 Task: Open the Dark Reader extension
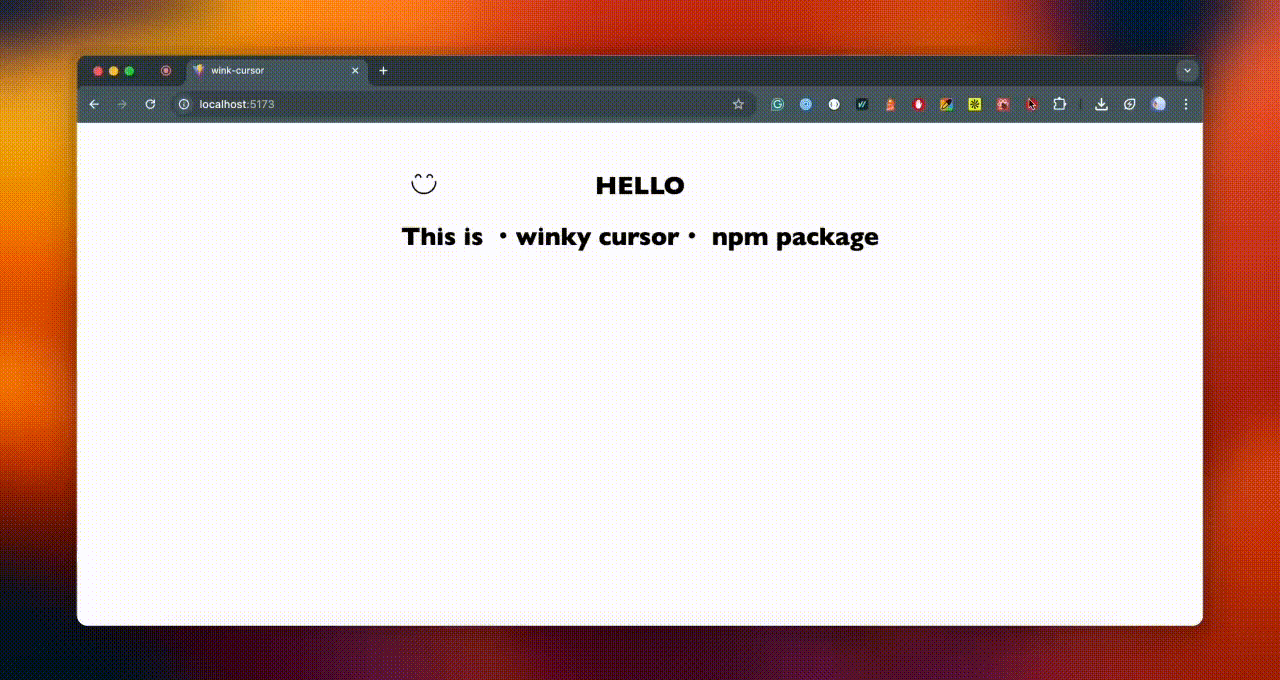coord(834,104)
